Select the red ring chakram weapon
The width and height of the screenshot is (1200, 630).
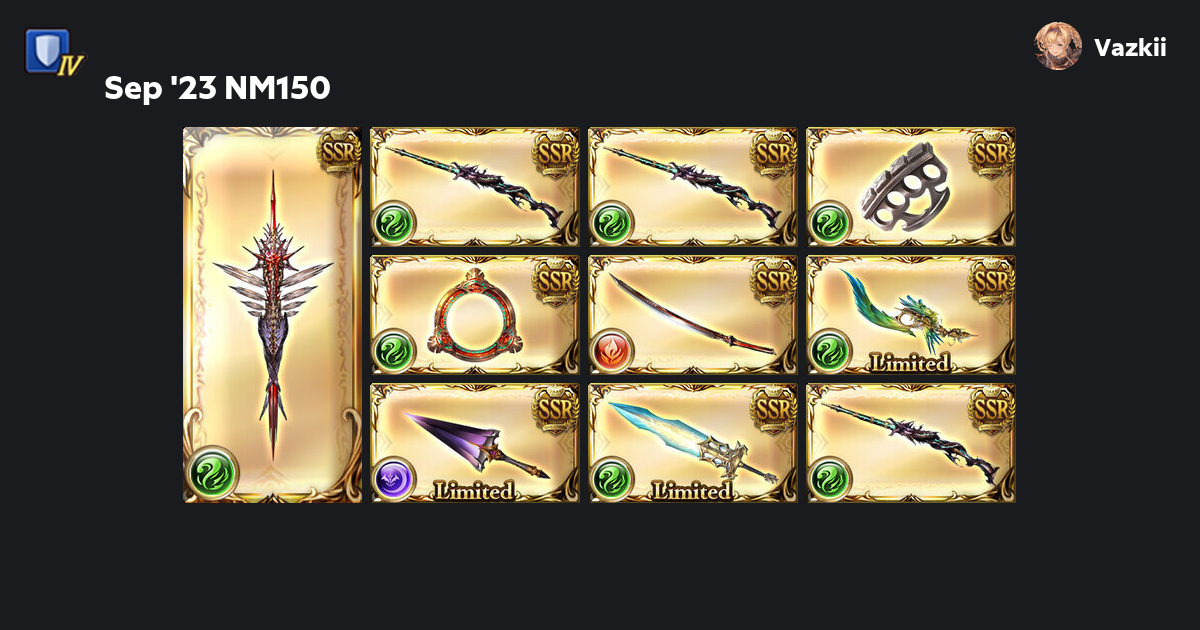475,315
